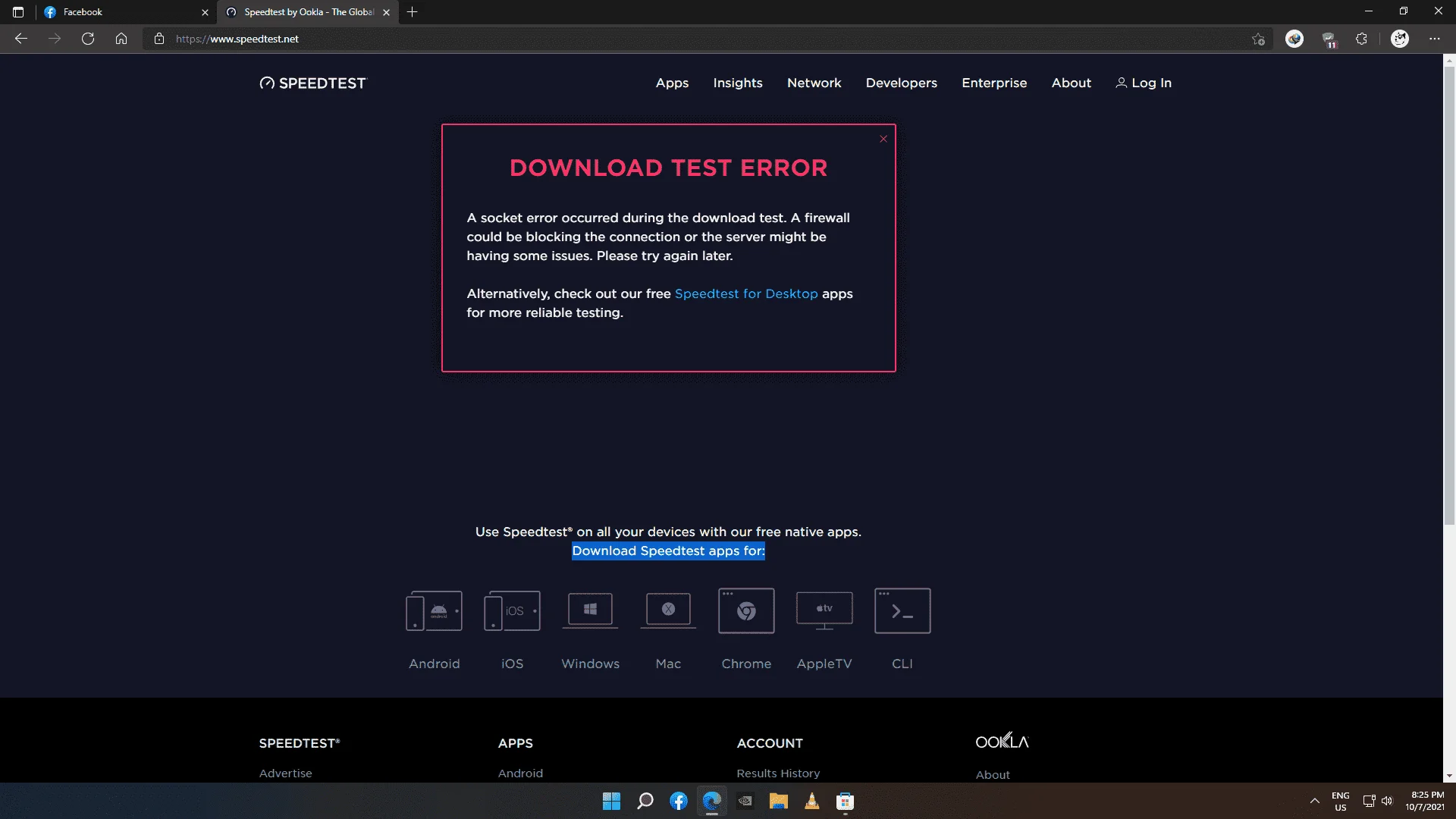
Task: Click Log In in header
Action: 1144,83
